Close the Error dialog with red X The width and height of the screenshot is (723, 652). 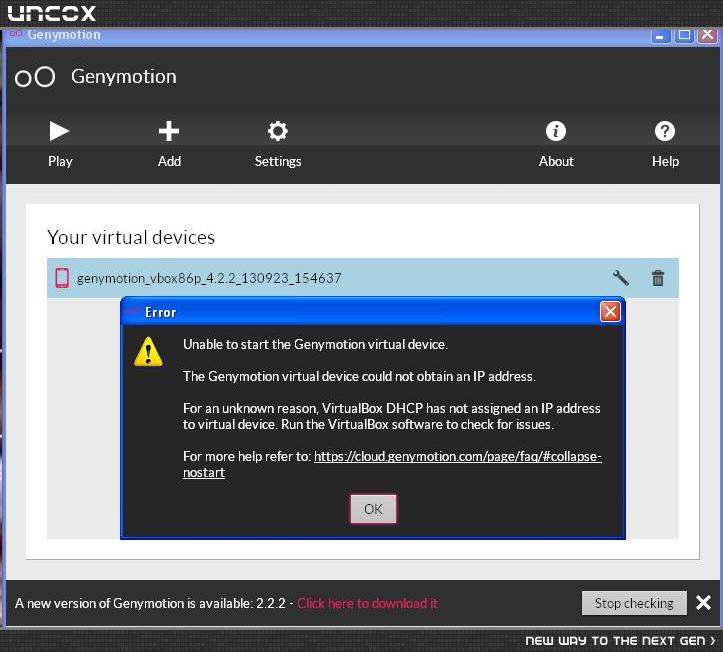point(610,312)
